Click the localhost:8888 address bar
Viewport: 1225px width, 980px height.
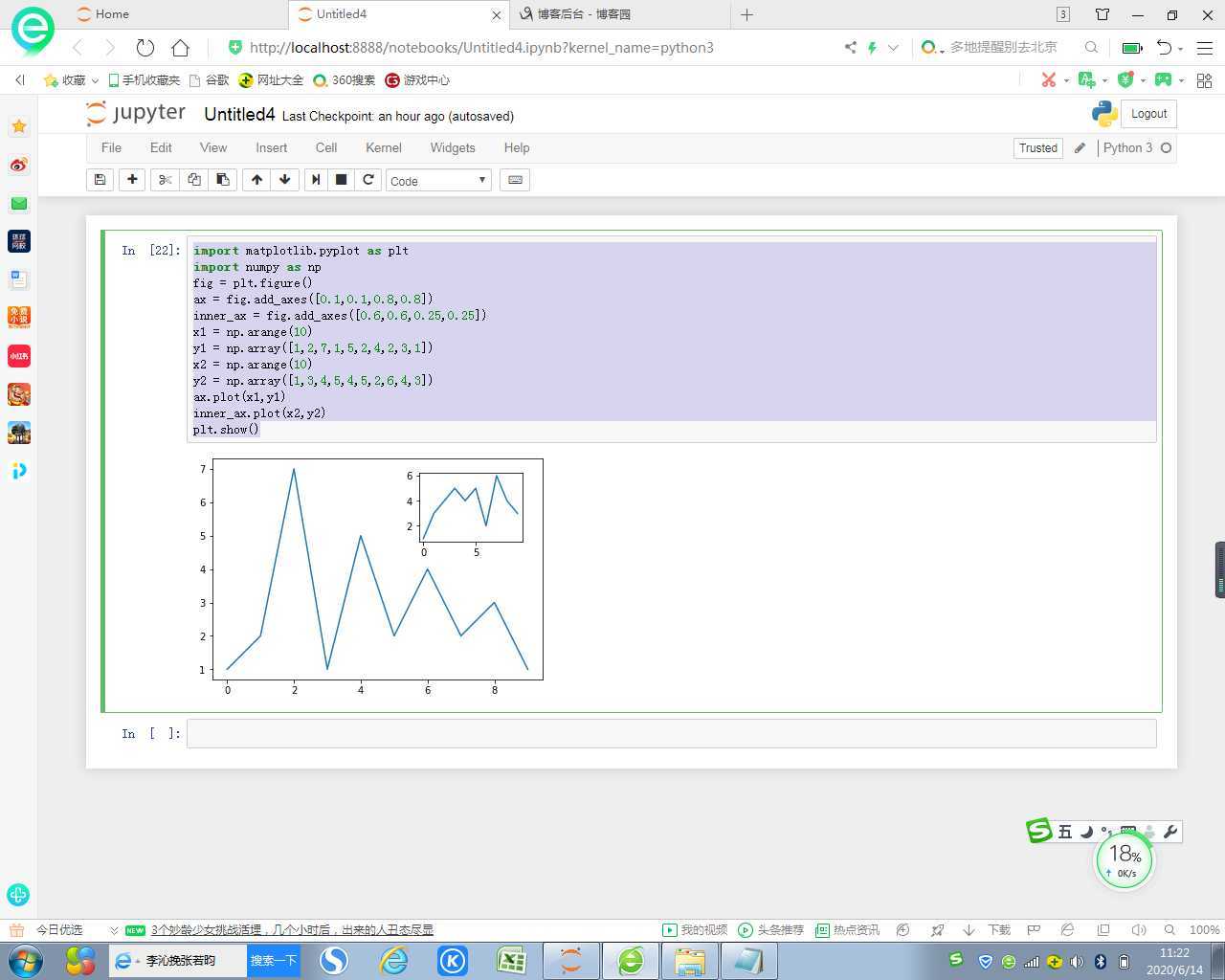pyautogui.click(x=481, y=47)
